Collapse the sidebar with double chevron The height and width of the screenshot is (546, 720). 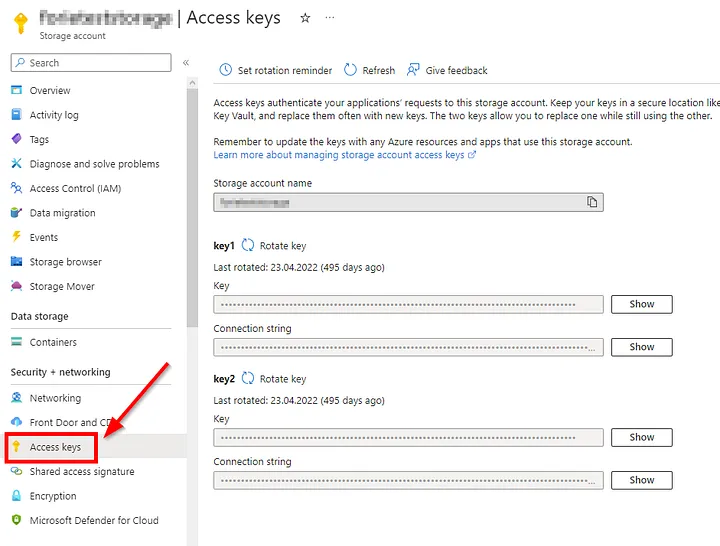coord(186,63)
